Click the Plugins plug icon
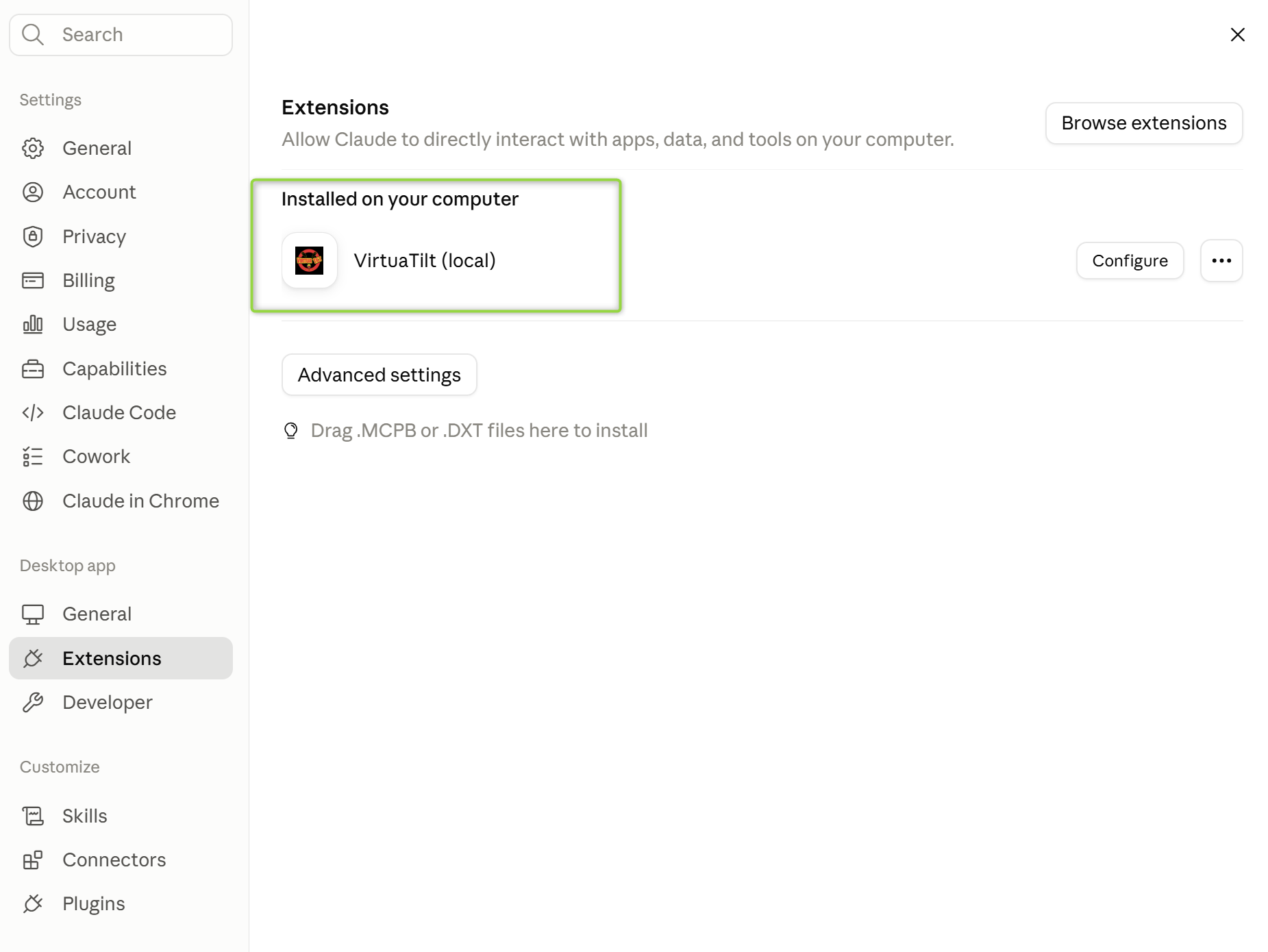Viewport: 1268px width, 952px height. click(x=33, y=903)
